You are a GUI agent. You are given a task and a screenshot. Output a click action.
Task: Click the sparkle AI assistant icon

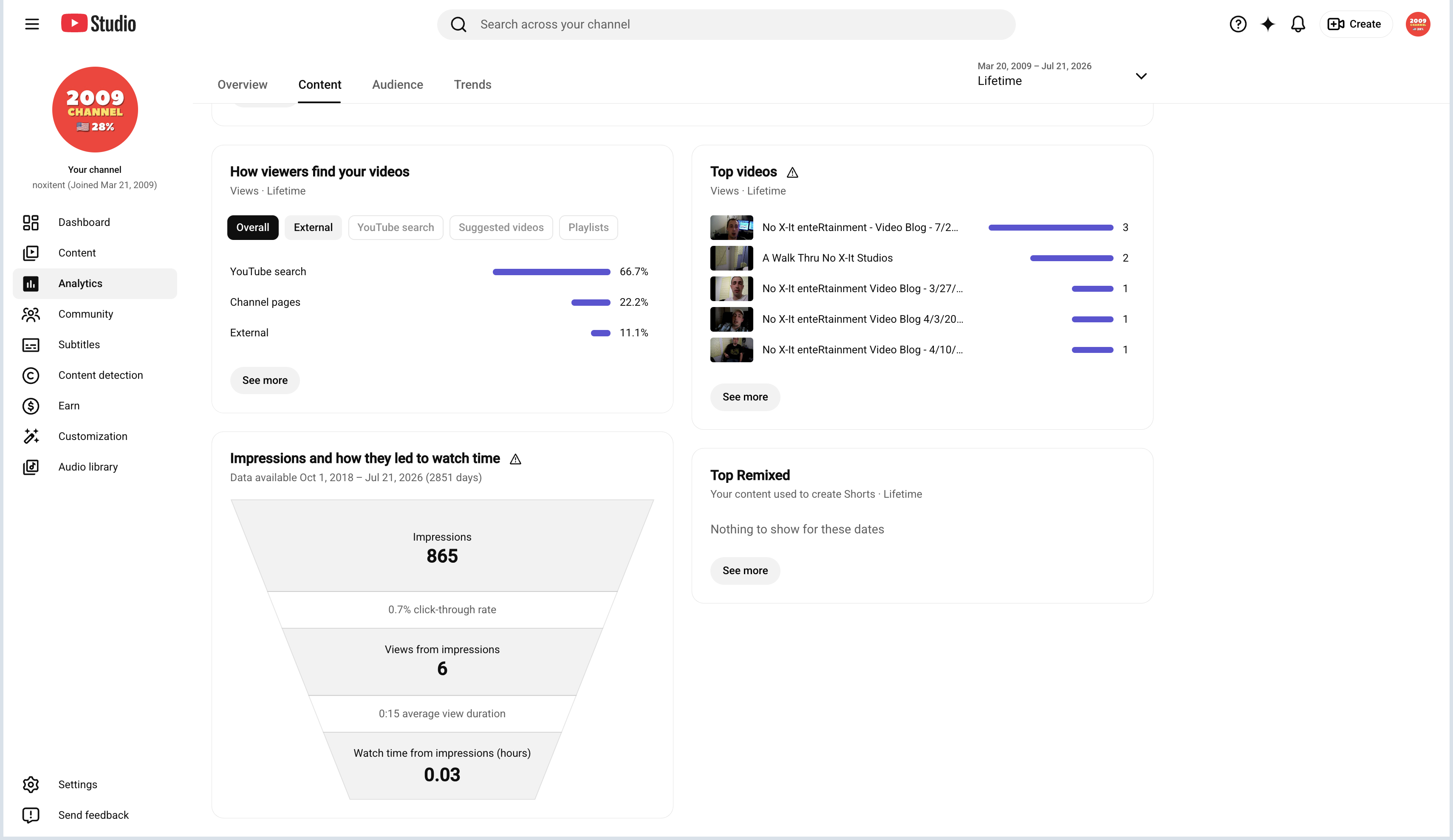click(1267, 24)
